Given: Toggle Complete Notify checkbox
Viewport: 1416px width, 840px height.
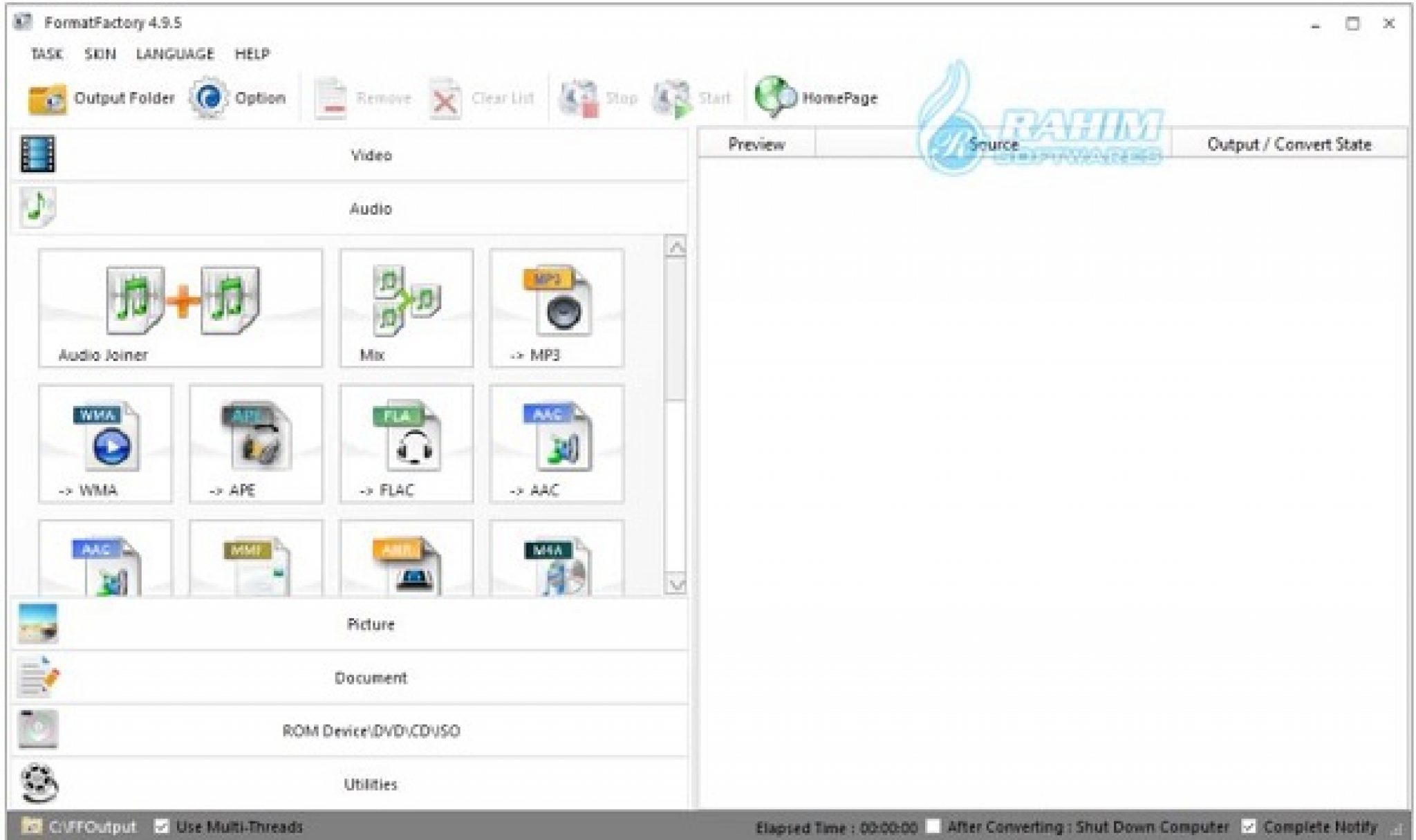Looking at the screenshot, I should [1249, 826].
